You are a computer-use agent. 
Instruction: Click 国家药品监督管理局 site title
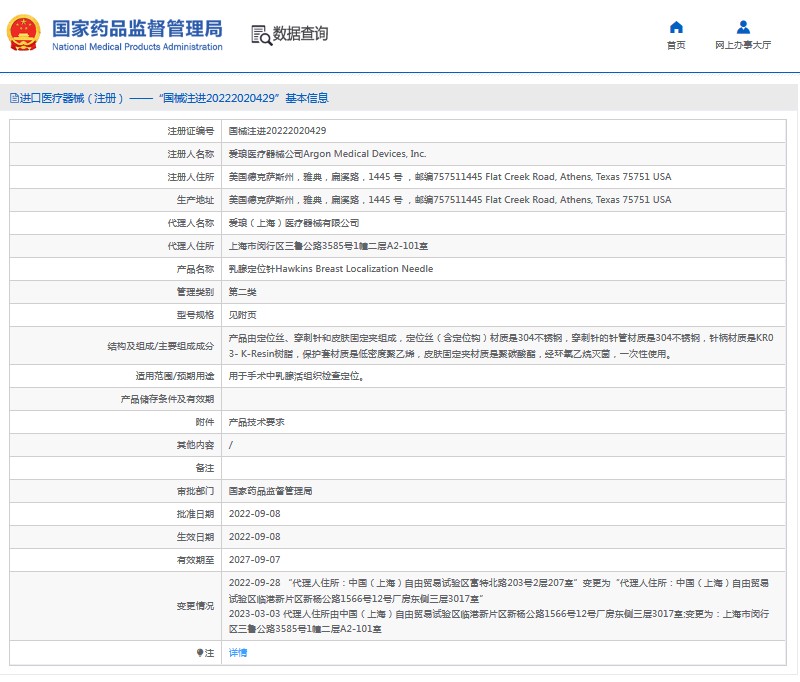[x=137, y=27]
